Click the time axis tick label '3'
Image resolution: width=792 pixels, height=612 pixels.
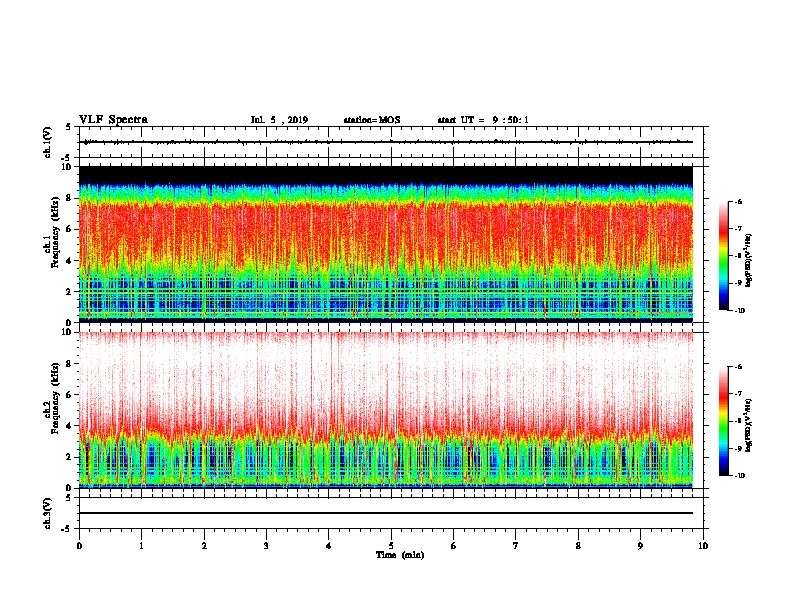tap(266, 546)
